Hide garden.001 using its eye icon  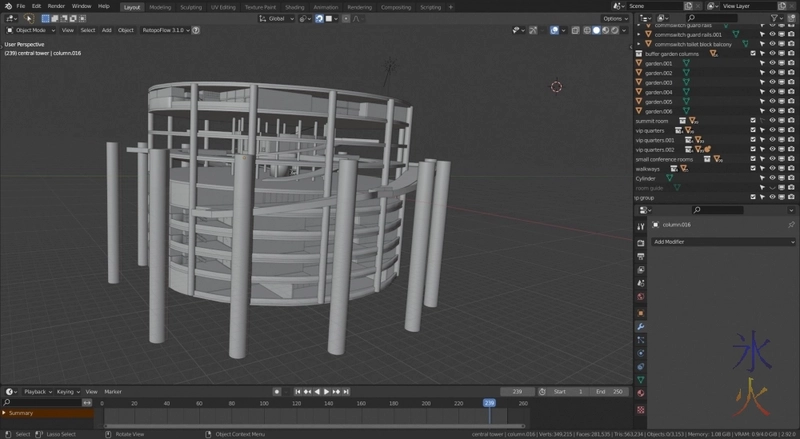772,63
